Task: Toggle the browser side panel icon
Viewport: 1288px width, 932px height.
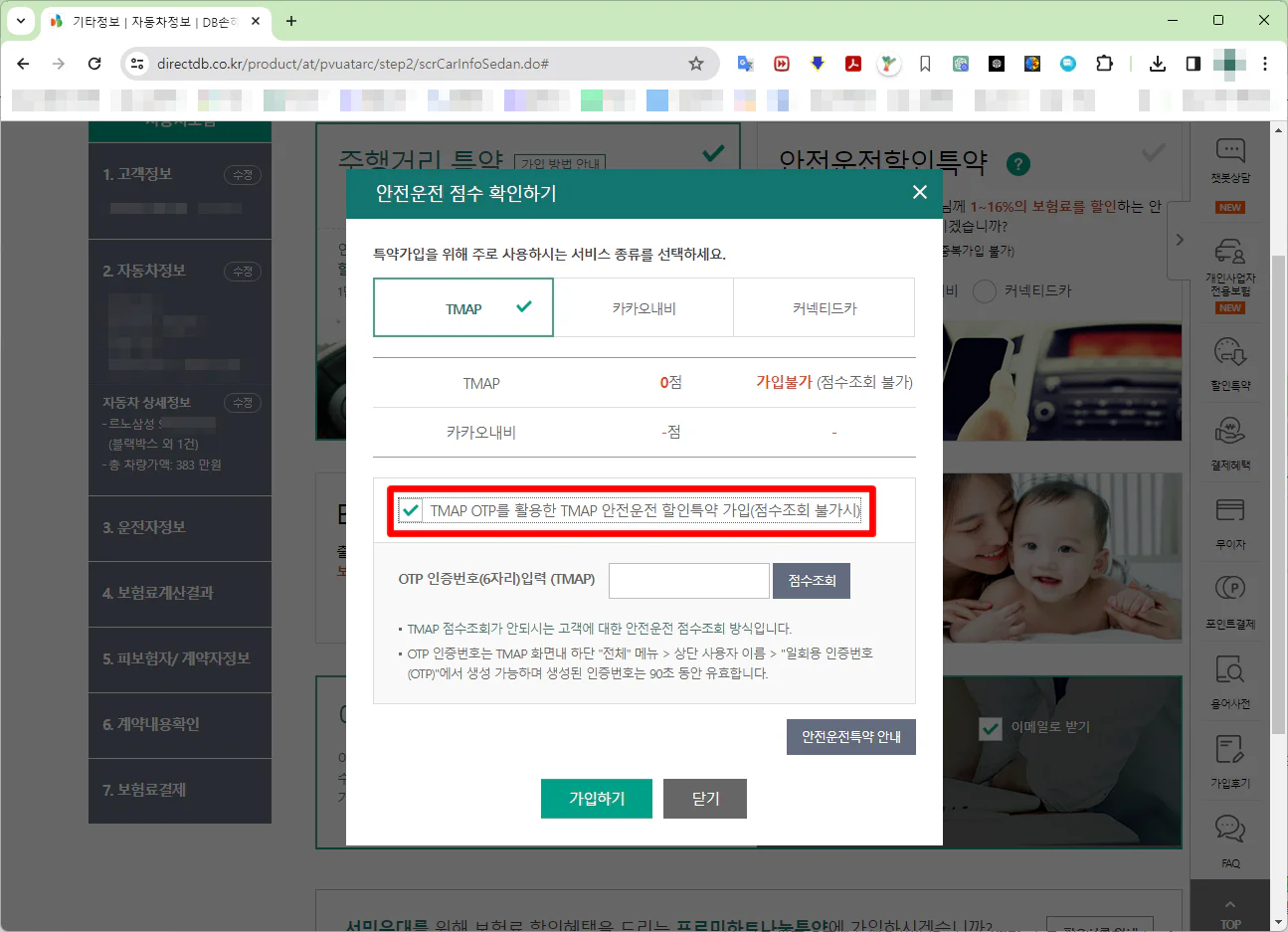Action: click(1194, 64)
